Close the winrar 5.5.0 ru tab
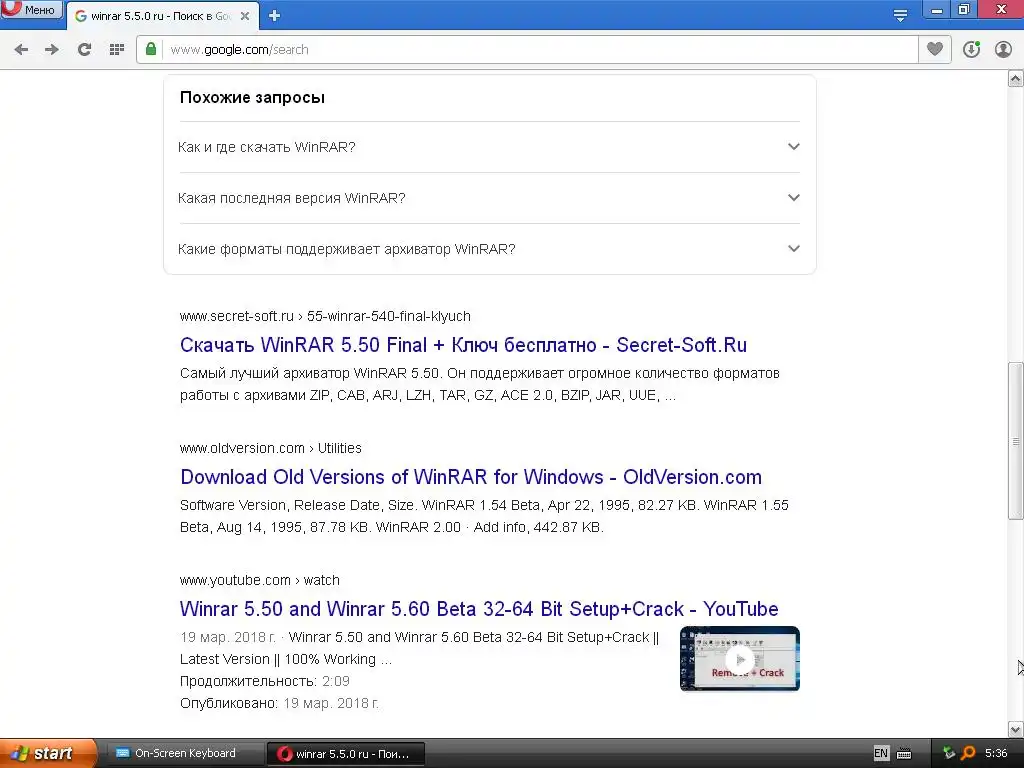1024x768 pixels. pos(245,16)
